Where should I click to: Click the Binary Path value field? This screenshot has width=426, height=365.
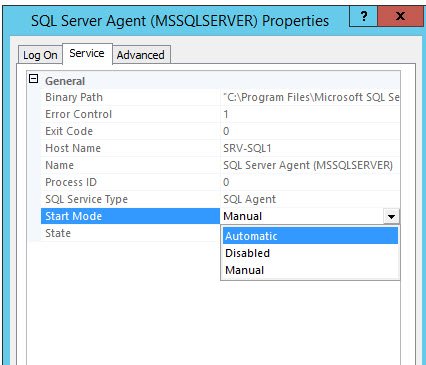[311, 97]
